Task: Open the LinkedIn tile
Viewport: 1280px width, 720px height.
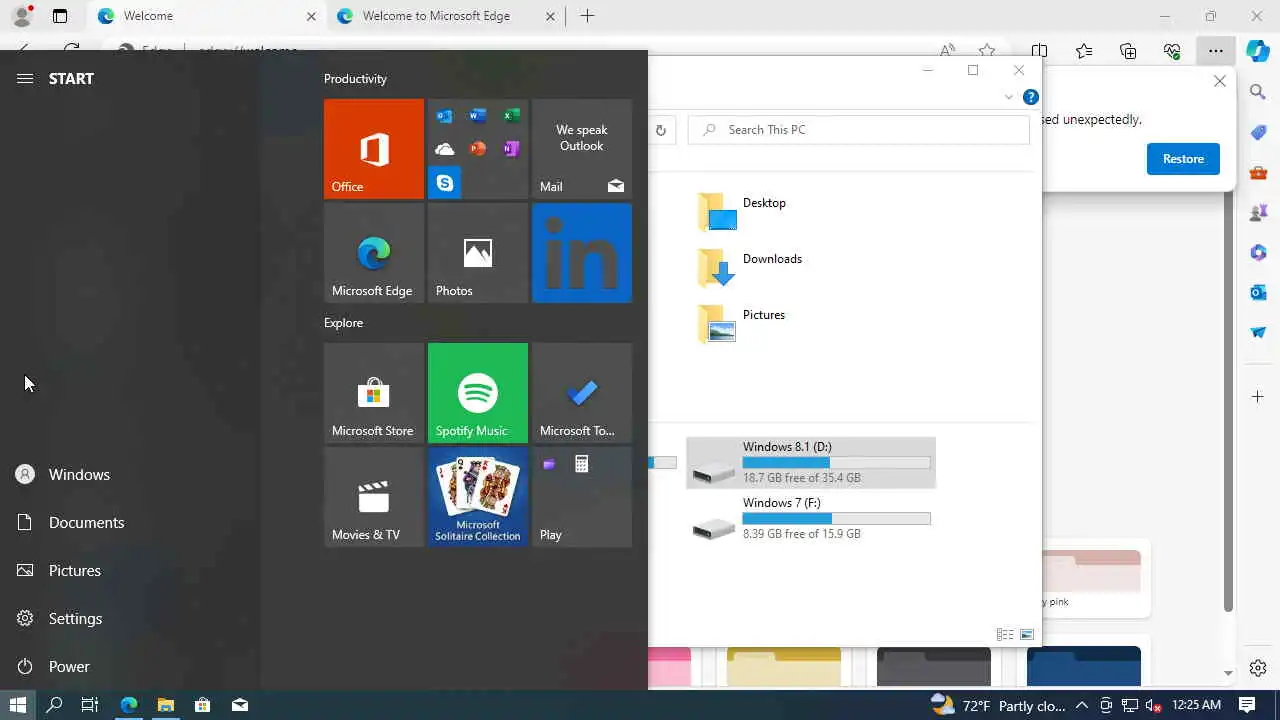Action: click(582, 252)
